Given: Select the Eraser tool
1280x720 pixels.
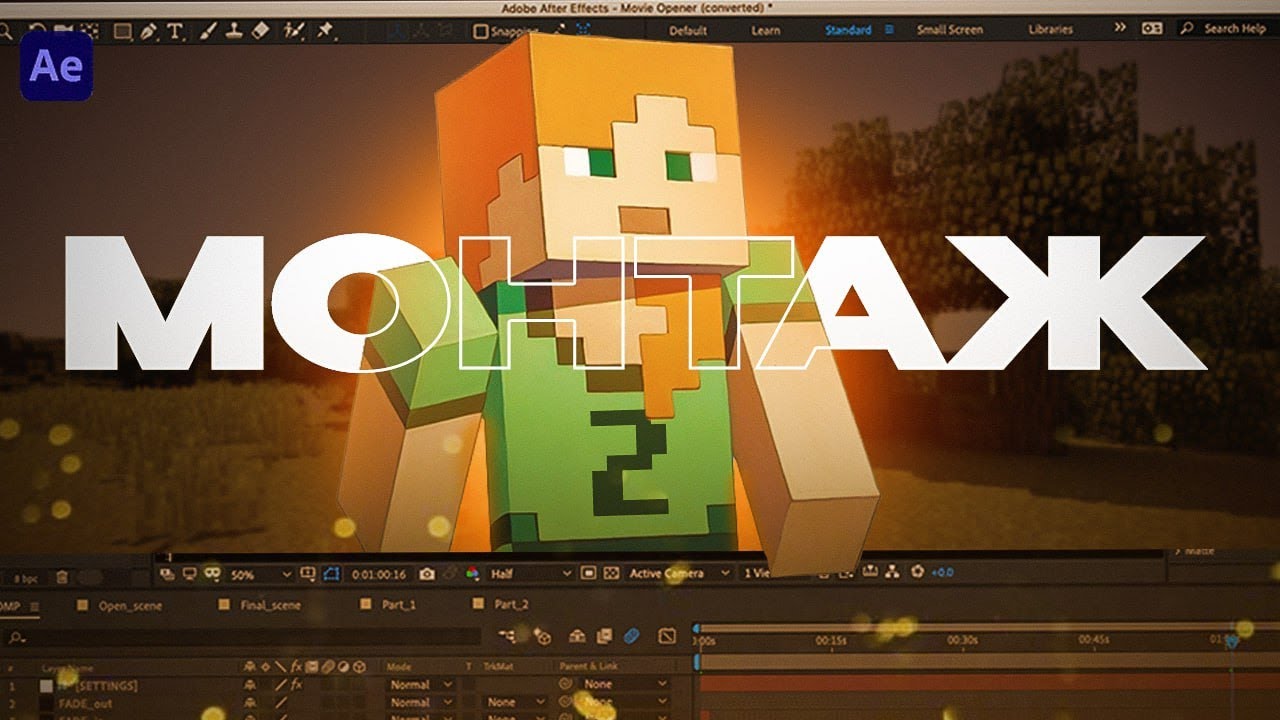Looking at the screenshot, I should point(259,31).
